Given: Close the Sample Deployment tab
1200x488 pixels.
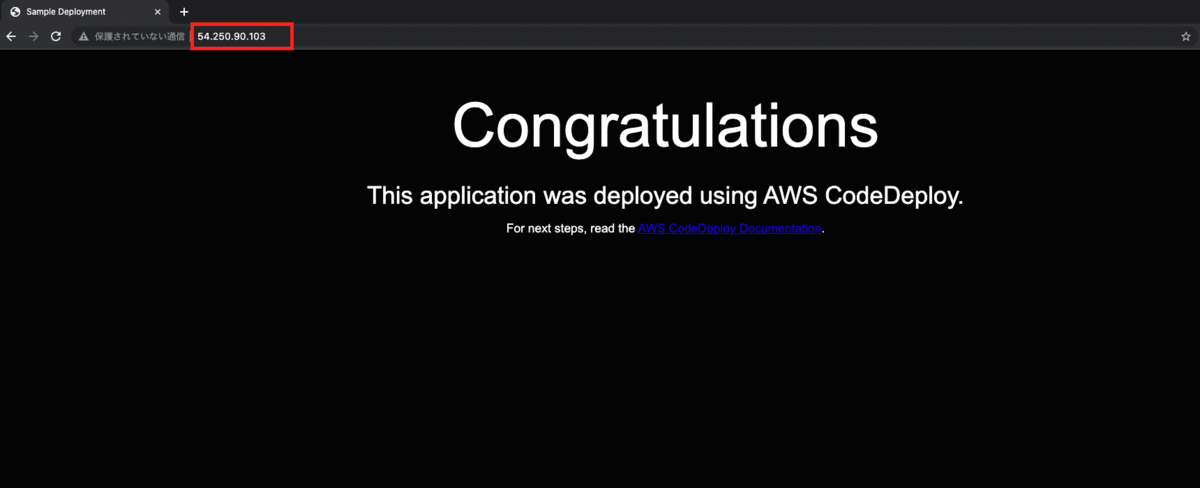Looking at the screenshot, I should point(160,12).
